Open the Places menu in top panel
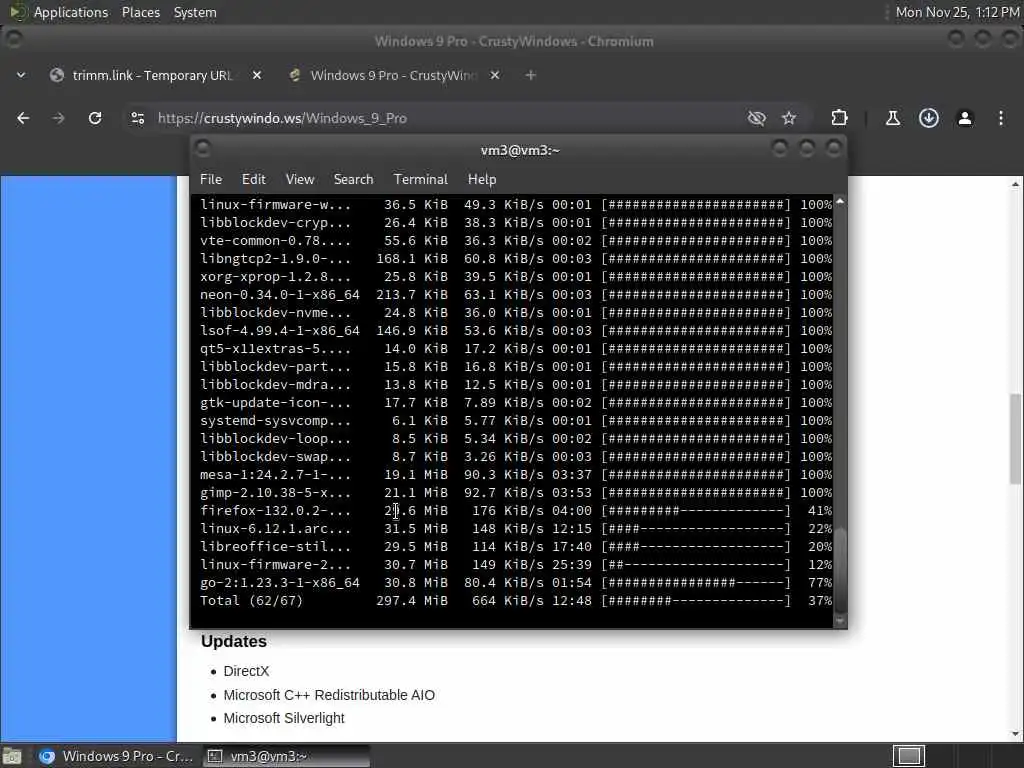Image resolution: width=1024 pixels, height=768 pixels. click(x=141, y=12)
